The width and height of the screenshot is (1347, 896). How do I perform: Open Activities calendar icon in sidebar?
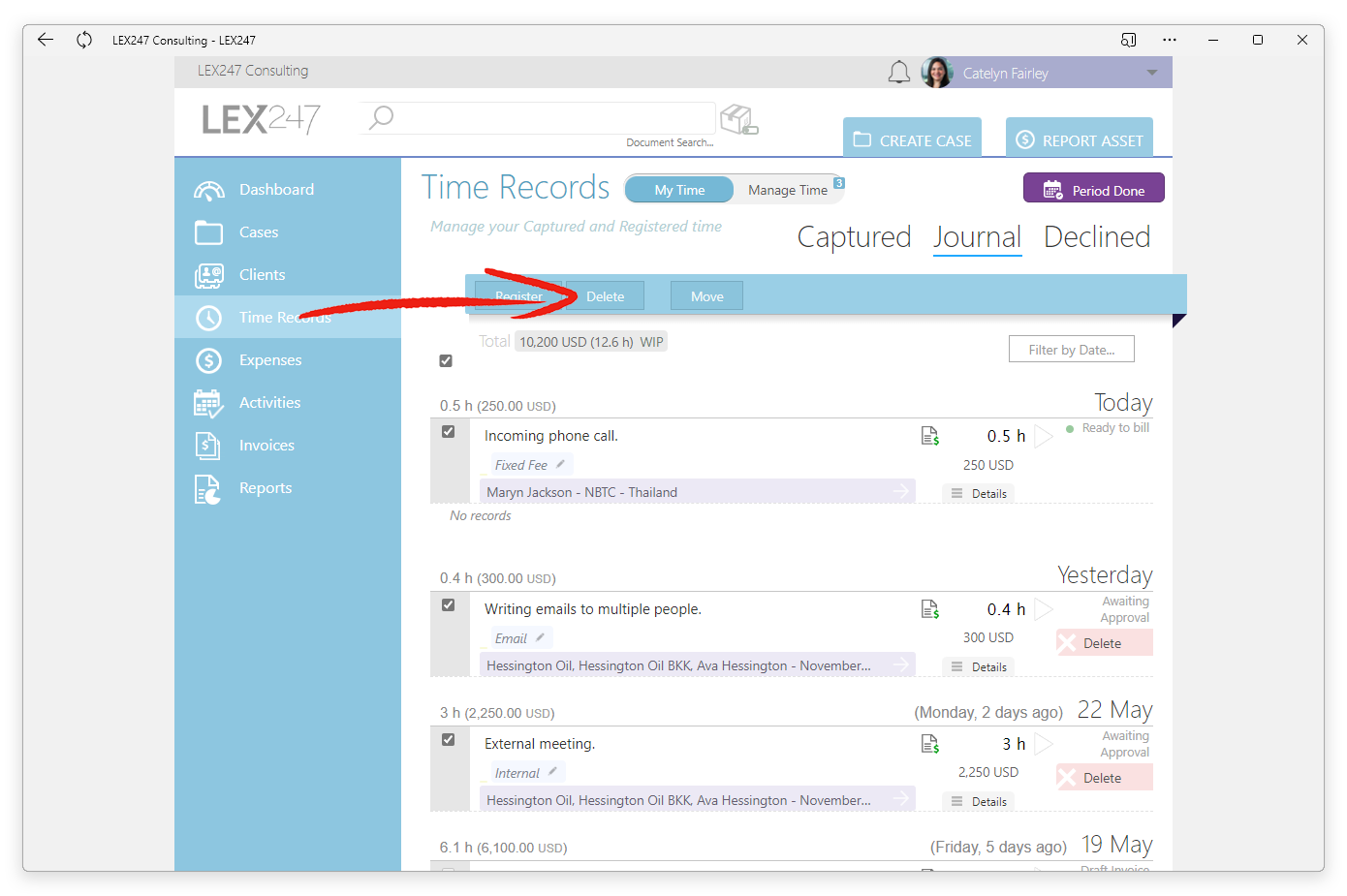click(x=208, y=403)
